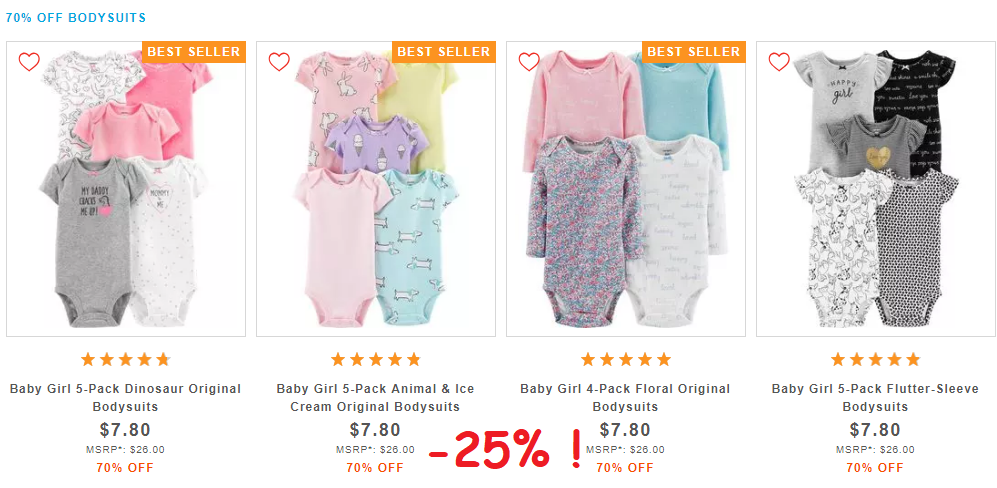The height and width of the screenshot is (488, 997).
Task: Click the Best Seller badge on Dinosaur bodysuits
Action: click(x=194, y=52)
